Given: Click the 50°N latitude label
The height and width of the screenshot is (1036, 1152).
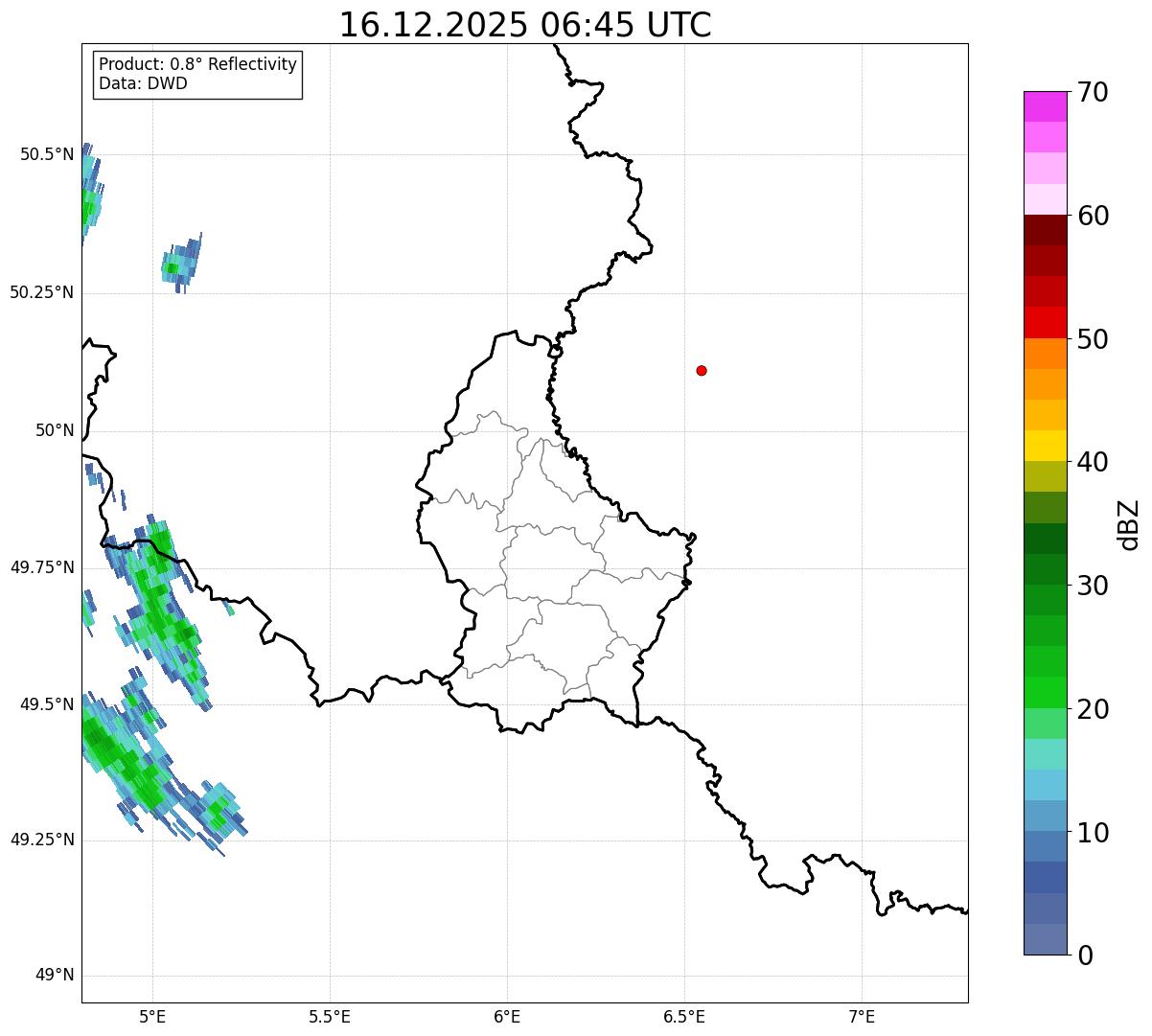Looking at the screenshot, I should [x=54, y=430].
